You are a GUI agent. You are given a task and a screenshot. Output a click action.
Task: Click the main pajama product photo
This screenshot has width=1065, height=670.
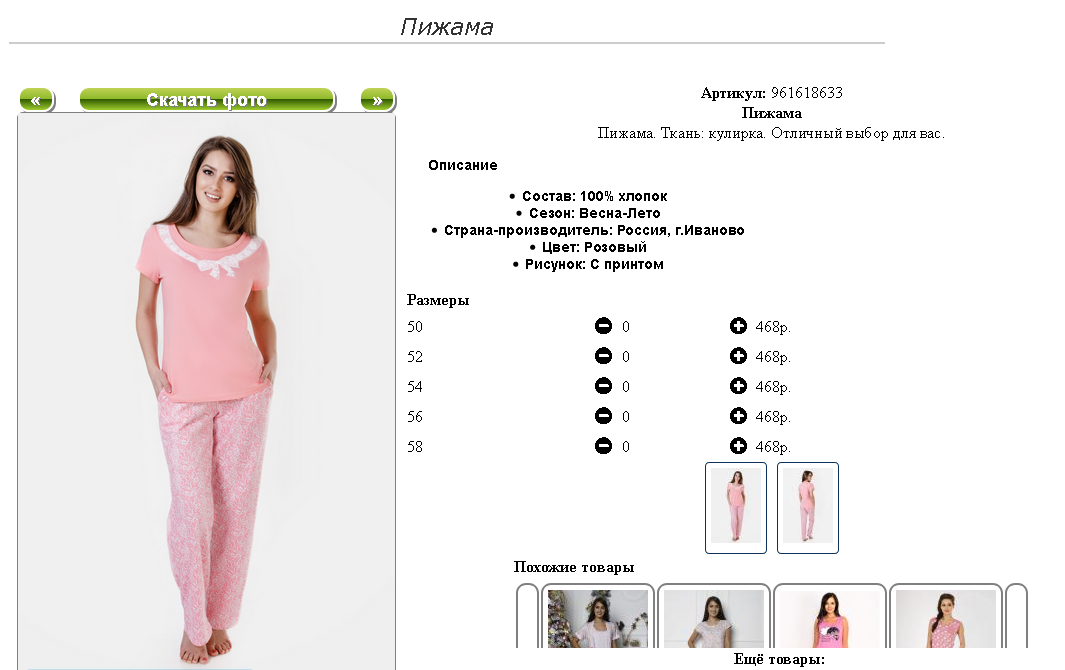click(x=206, y=392)
